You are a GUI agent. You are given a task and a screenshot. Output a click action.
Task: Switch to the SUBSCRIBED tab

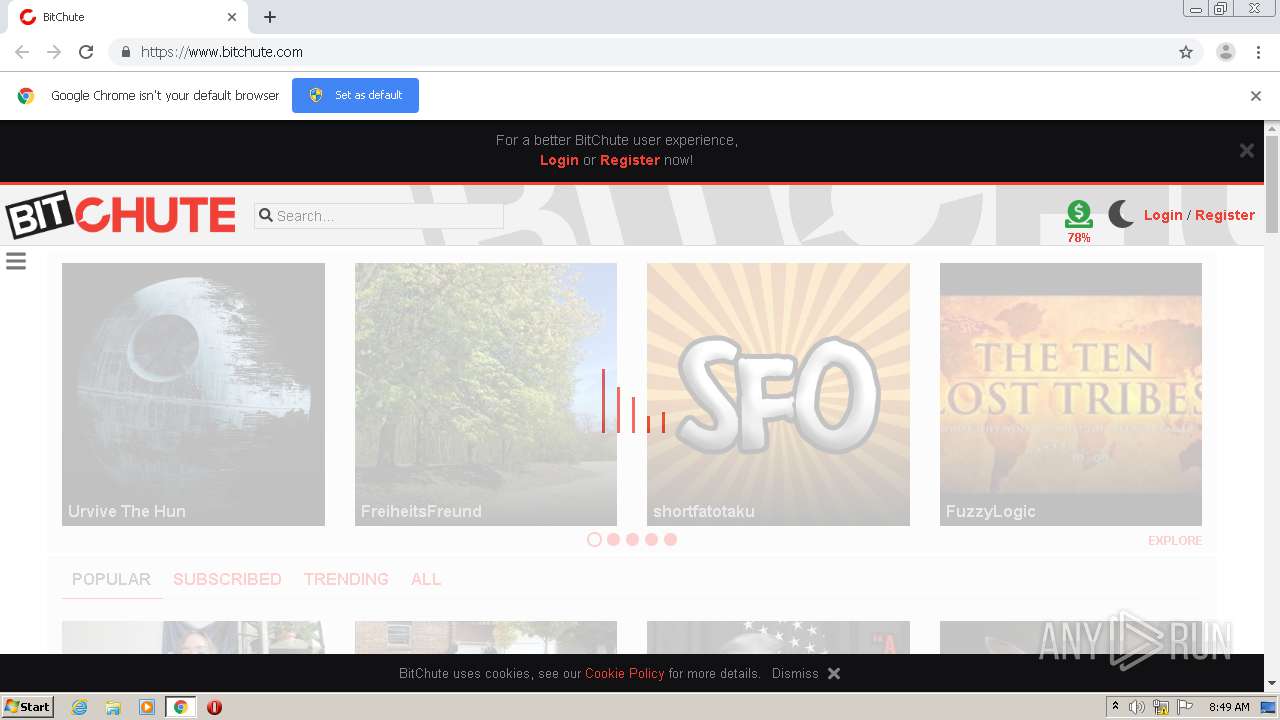[x=227, y=579]
